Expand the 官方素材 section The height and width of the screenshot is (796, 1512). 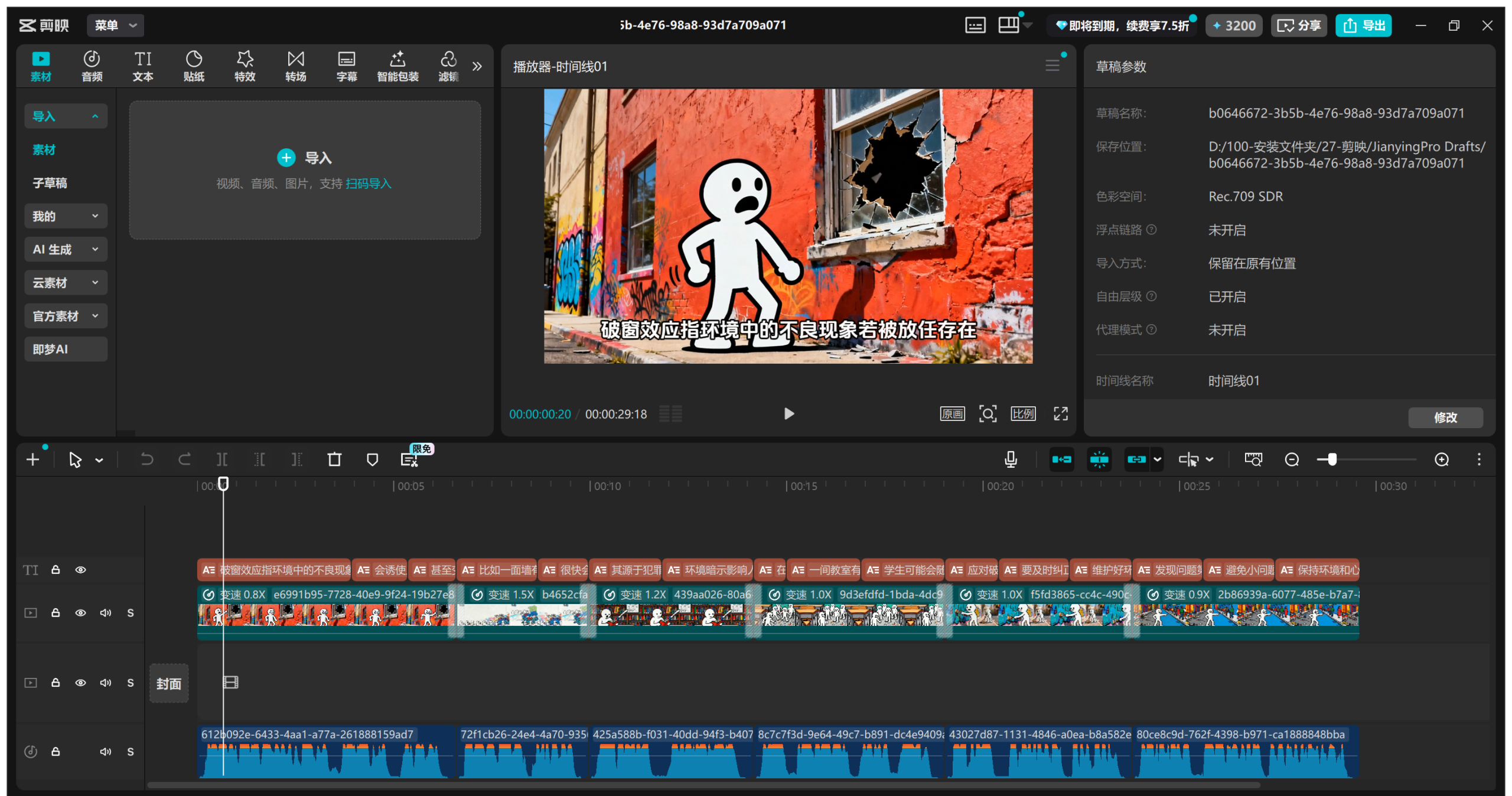pos(66,316)
